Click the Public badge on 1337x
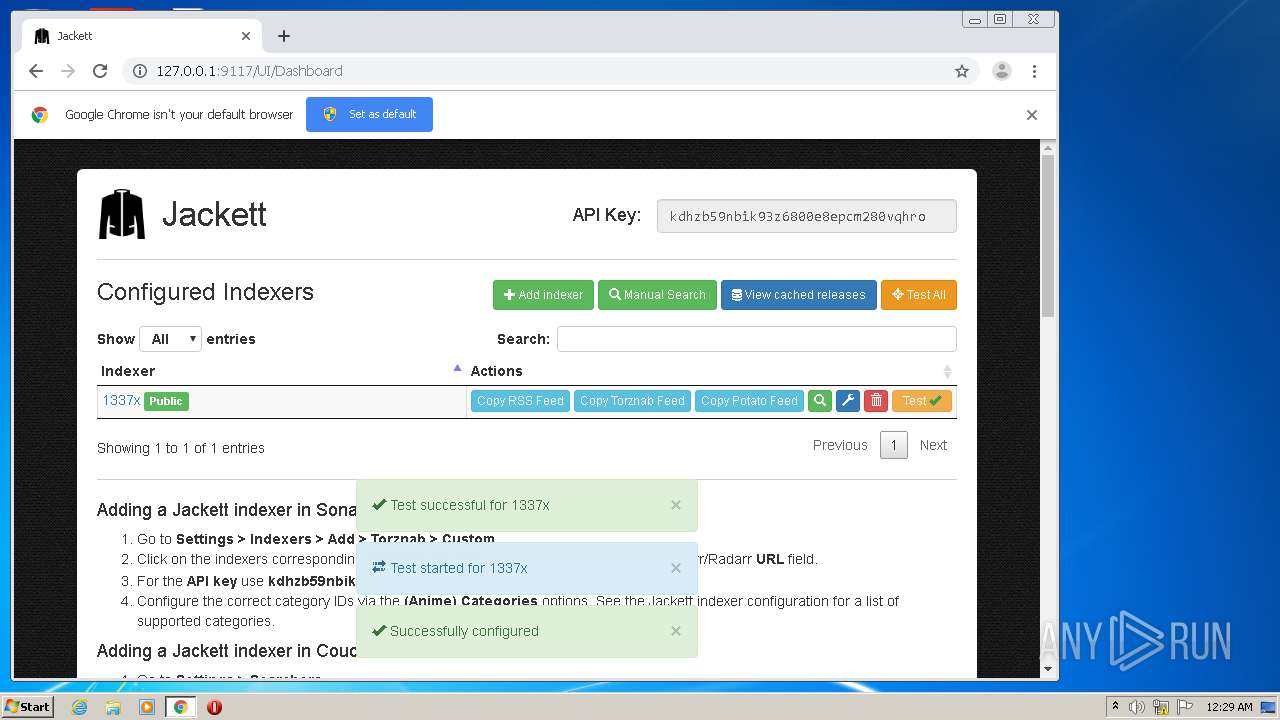 coord(166,401)
